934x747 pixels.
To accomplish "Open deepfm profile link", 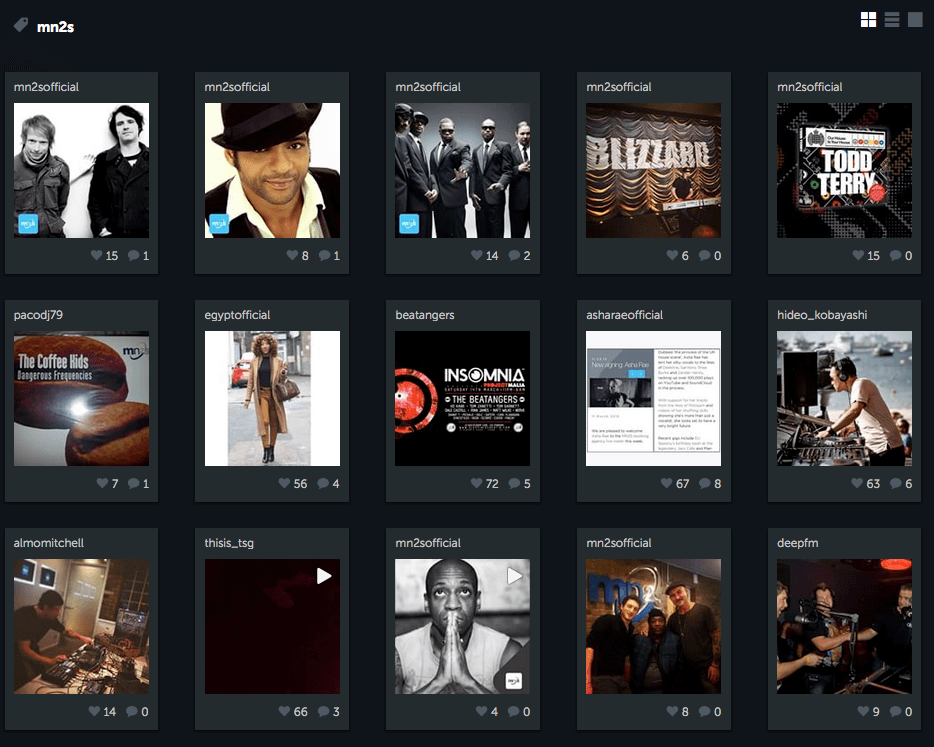I will point(798,543).
